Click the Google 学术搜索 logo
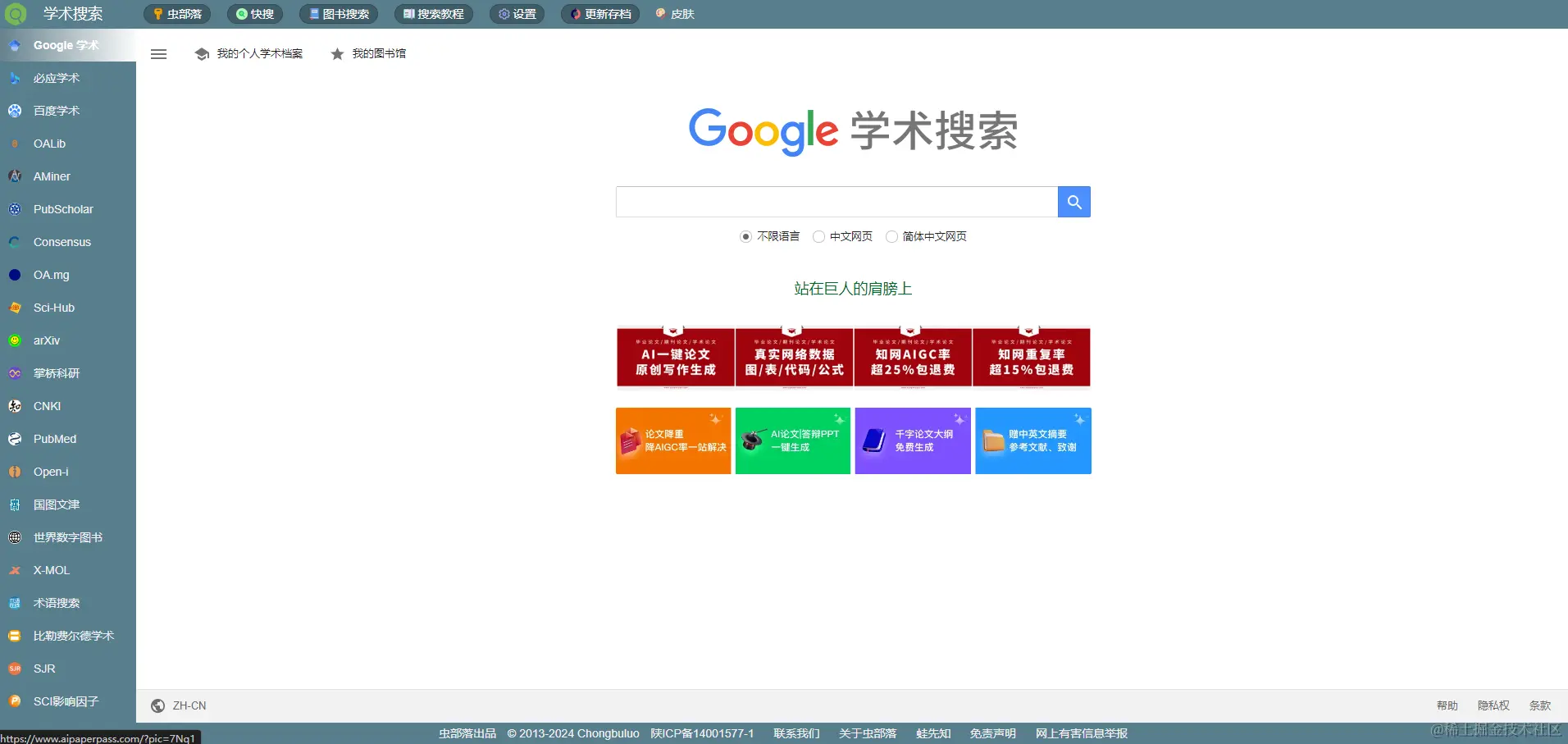This screenshot has height=744, width=1568. pyautogui.click(x=853, y=131)
